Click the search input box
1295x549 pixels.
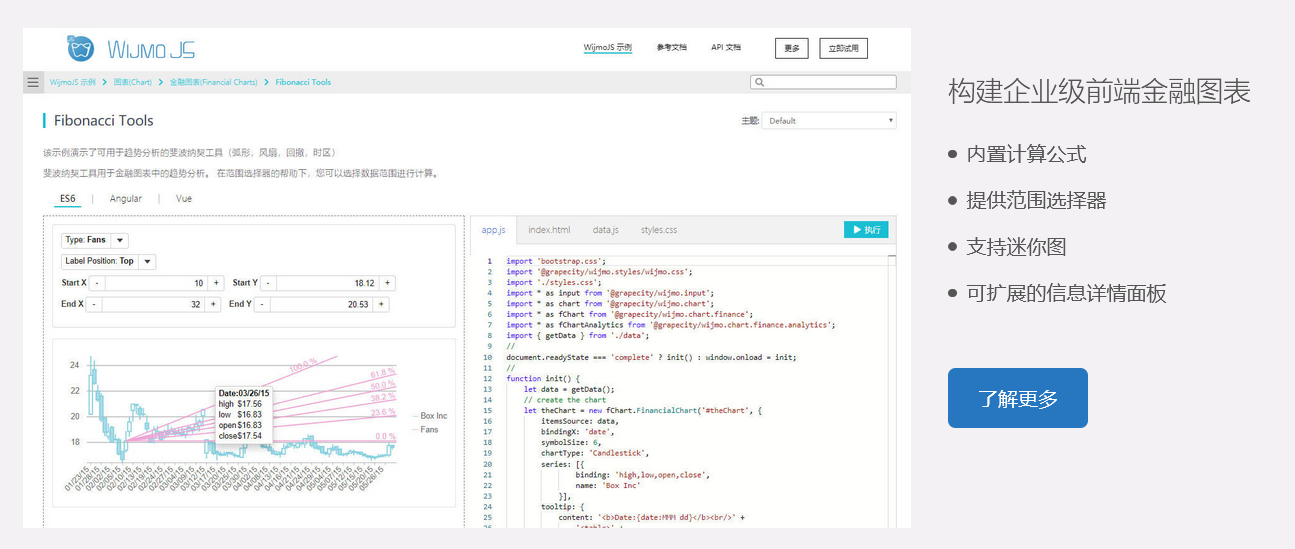pyautogui.click(x=823, y=82)
